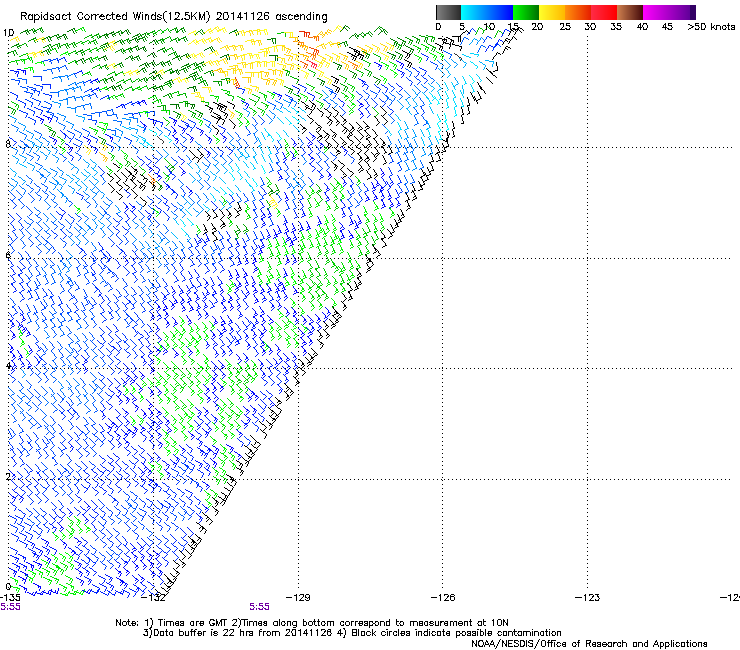
Task: Pick the yellow 20-25 knots legend swatch
Action: [552, 12]
